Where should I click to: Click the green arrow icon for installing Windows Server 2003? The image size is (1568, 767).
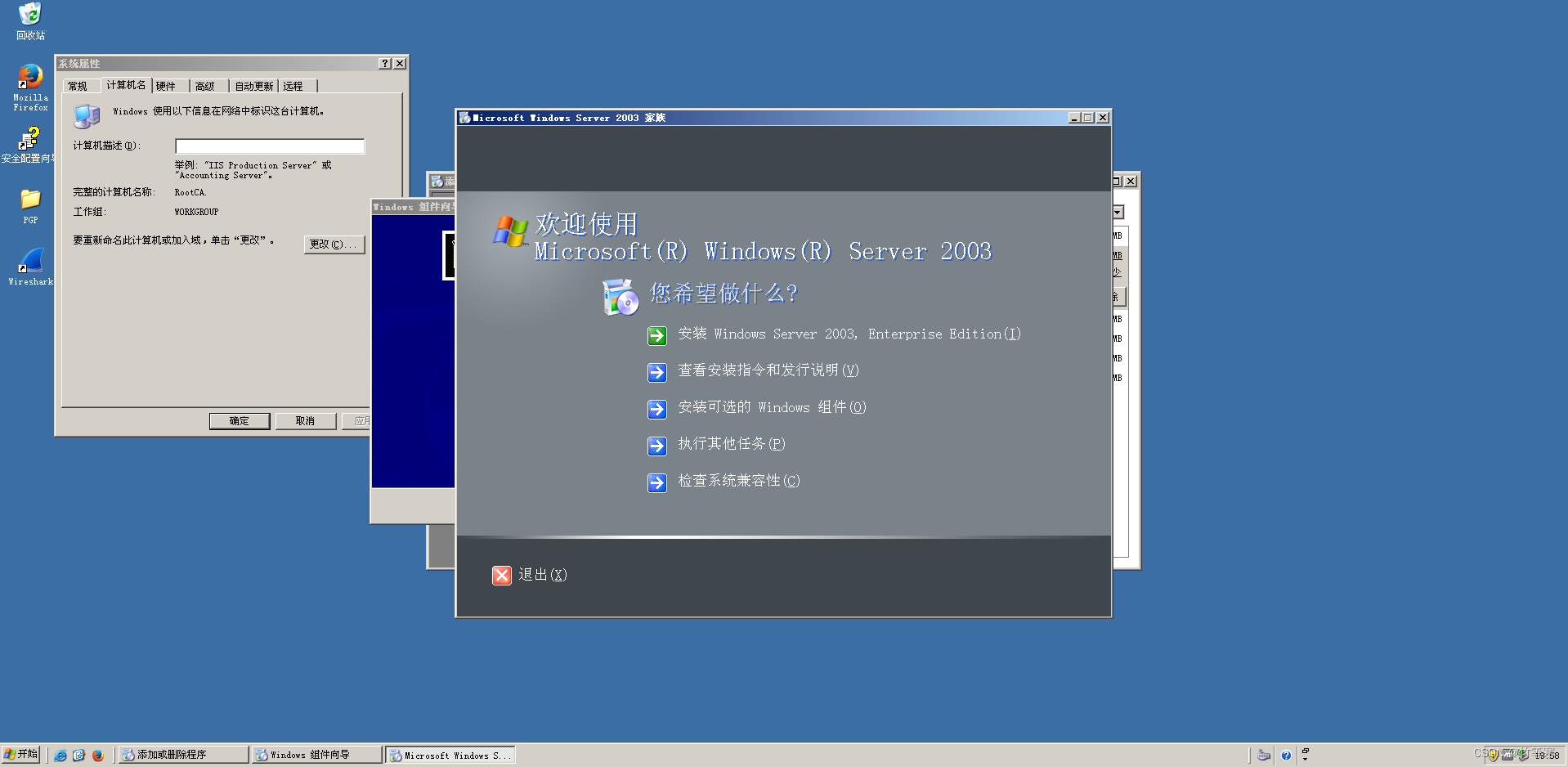[657, 335]
